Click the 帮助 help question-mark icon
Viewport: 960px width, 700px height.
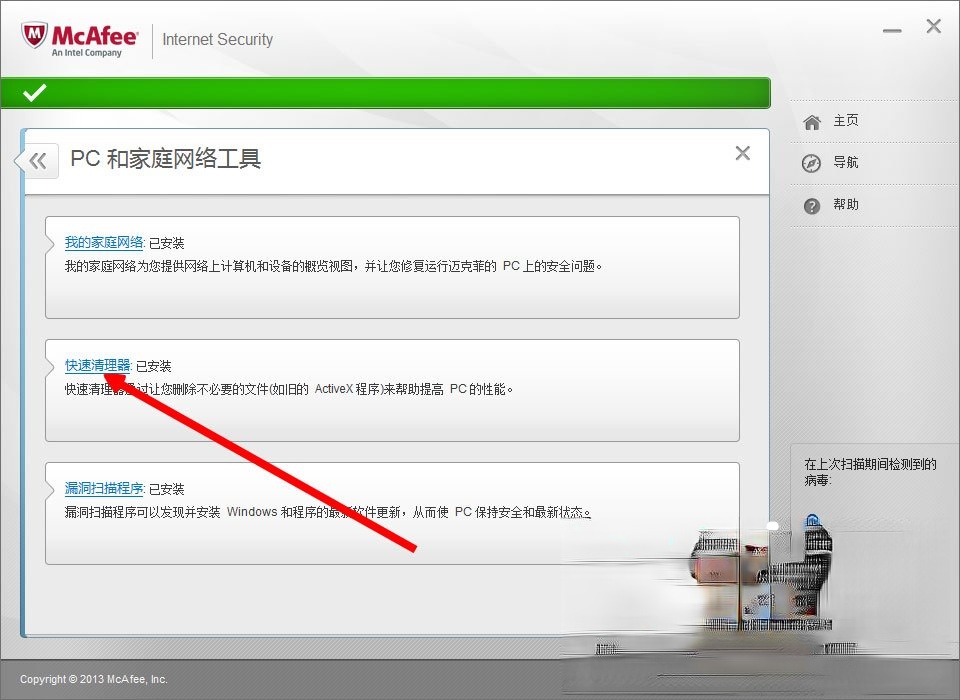(x=811, y=205)
